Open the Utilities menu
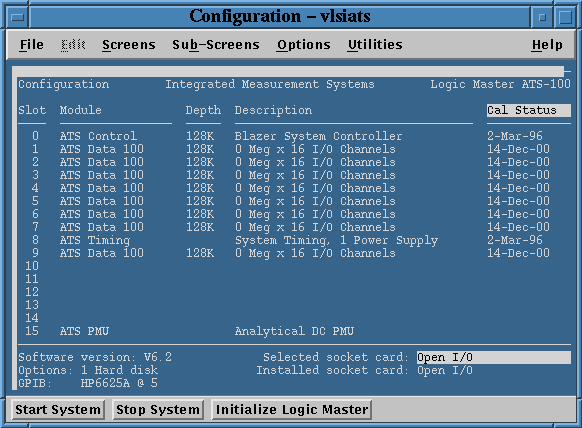Image resolution: width=582 pixels, height=428 pixels. pos(375,45)
